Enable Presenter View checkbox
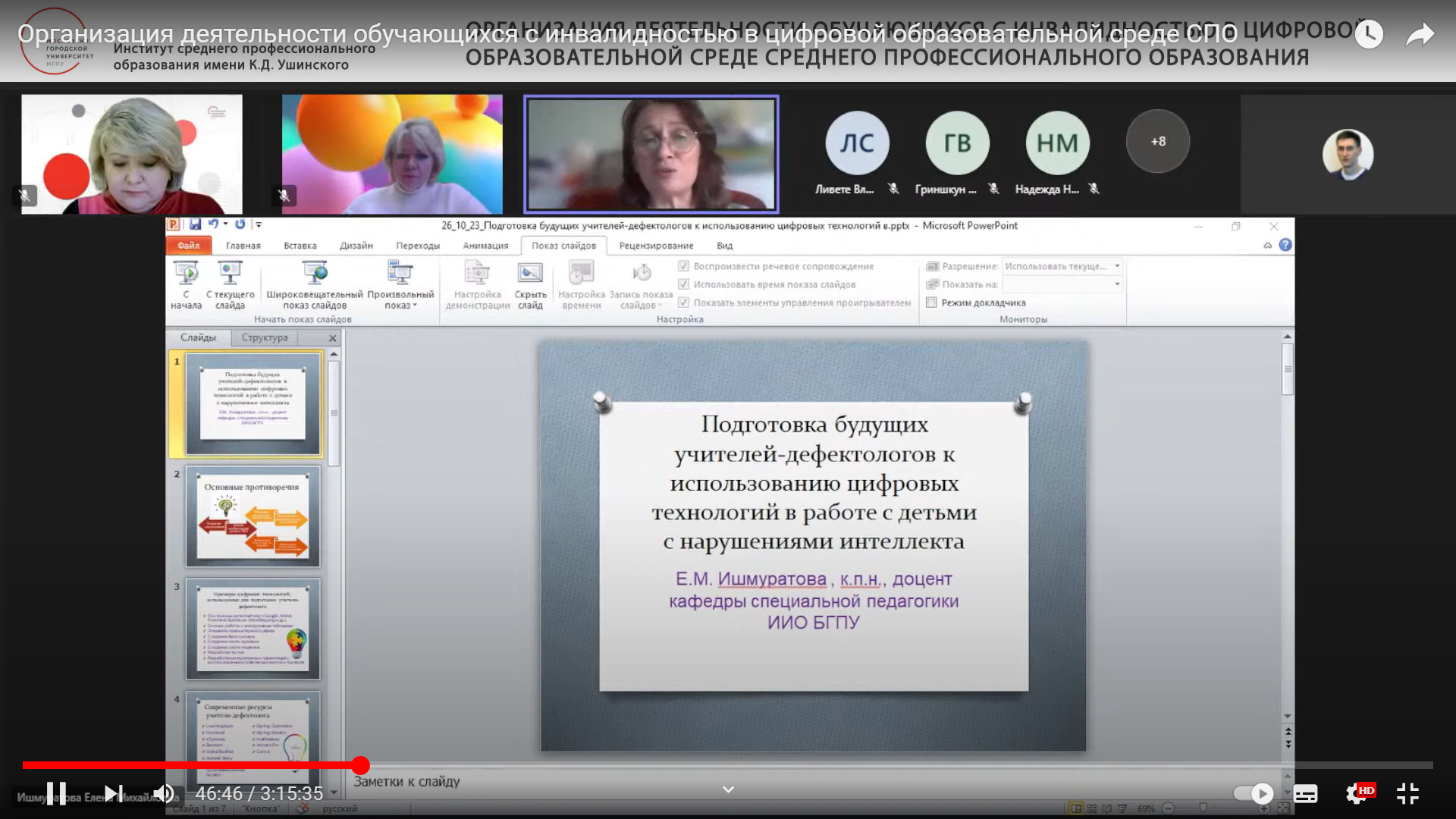 932,303
